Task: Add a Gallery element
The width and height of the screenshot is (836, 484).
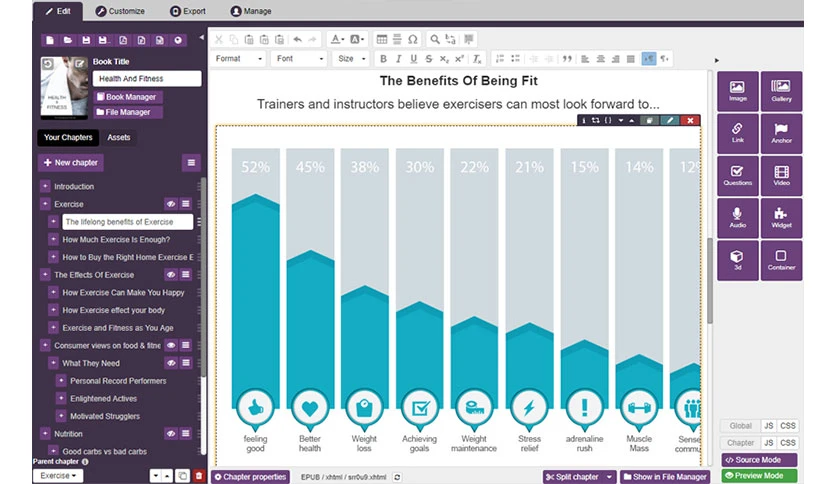Action: (x=781, y=91)
